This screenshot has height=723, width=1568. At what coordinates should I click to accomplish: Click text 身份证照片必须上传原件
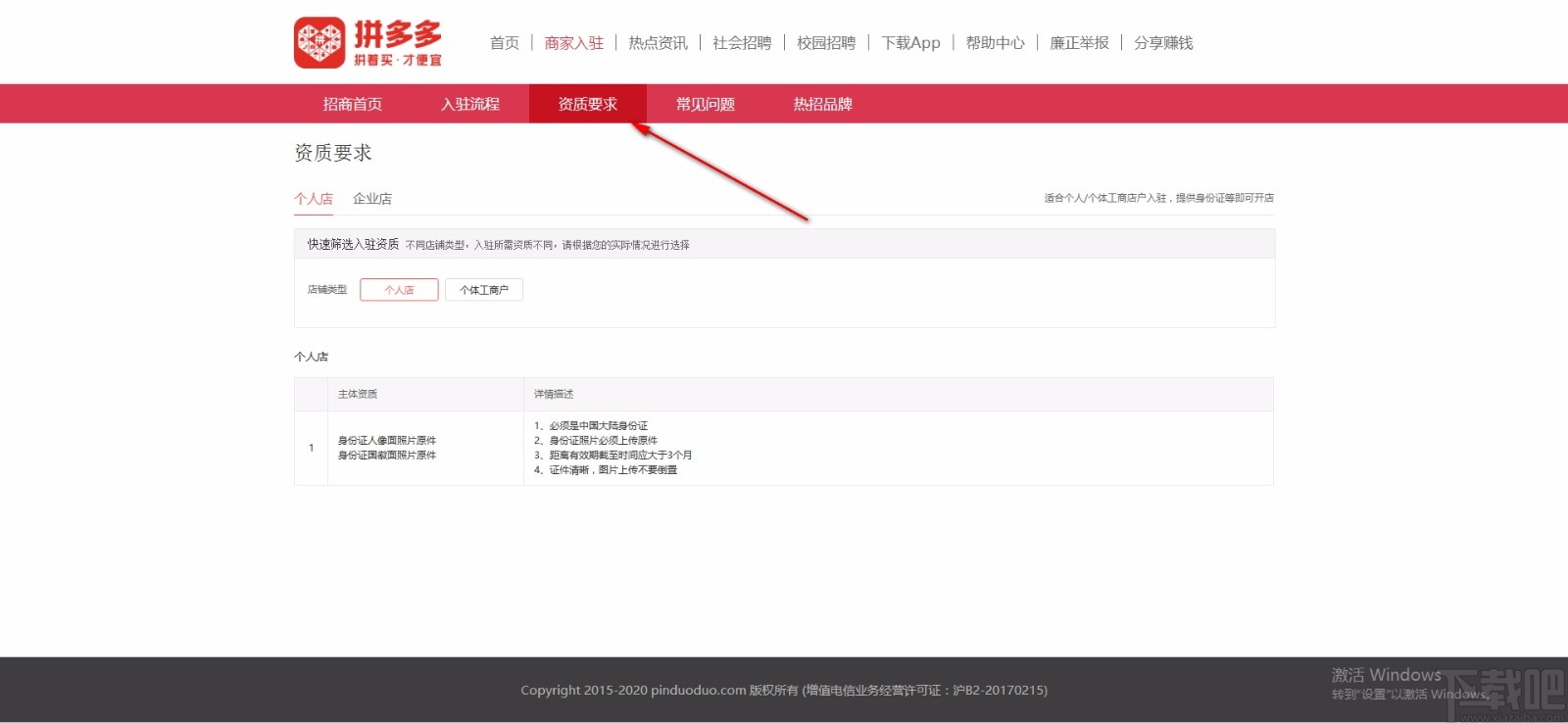[604, 441]
